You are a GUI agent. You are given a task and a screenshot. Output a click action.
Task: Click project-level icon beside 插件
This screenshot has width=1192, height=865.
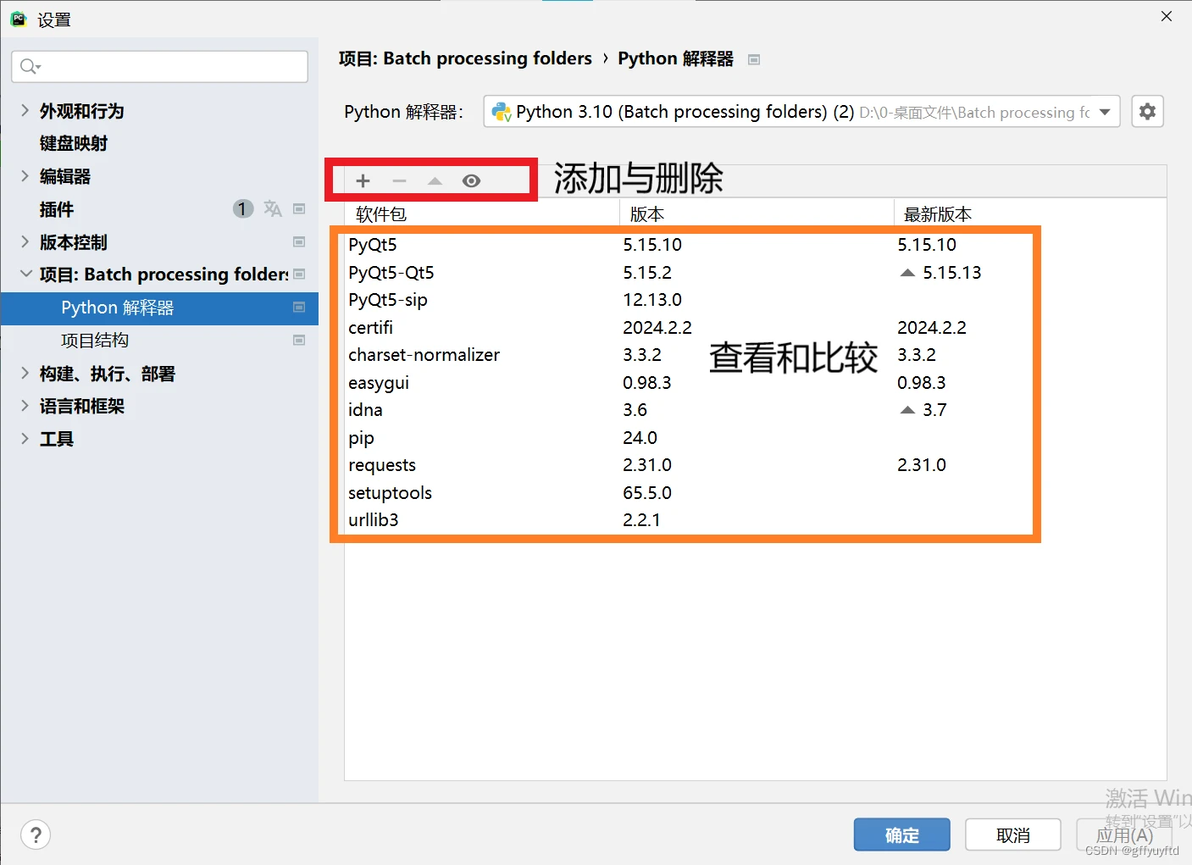[x=300, y=209]
